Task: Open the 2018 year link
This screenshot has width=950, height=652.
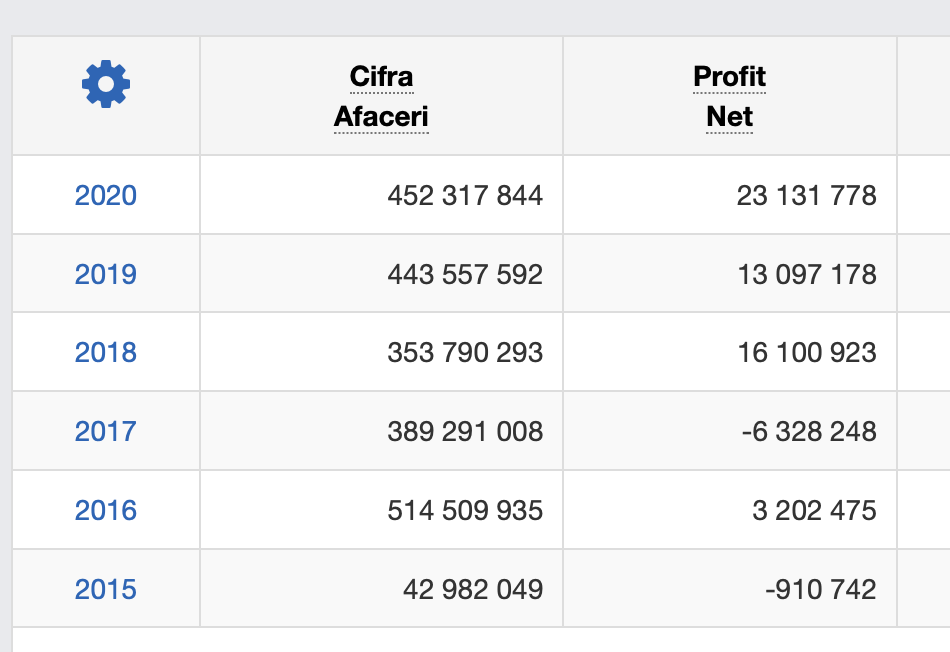Action: 106,352
